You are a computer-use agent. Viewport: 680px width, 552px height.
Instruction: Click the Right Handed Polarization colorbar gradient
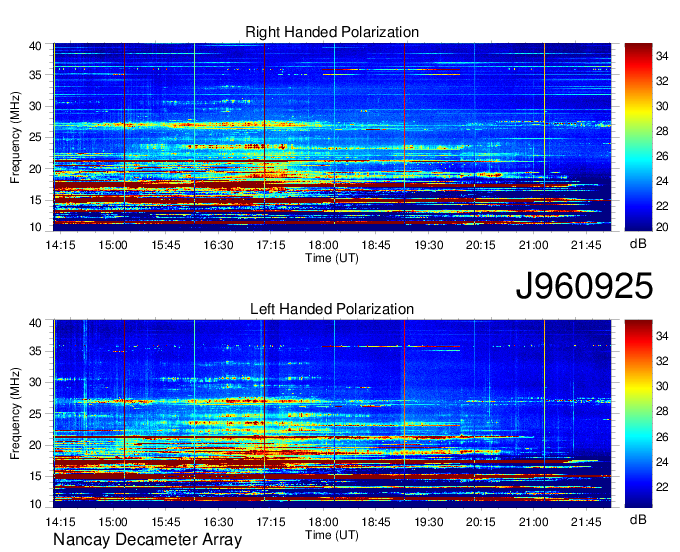coord(638,137)
